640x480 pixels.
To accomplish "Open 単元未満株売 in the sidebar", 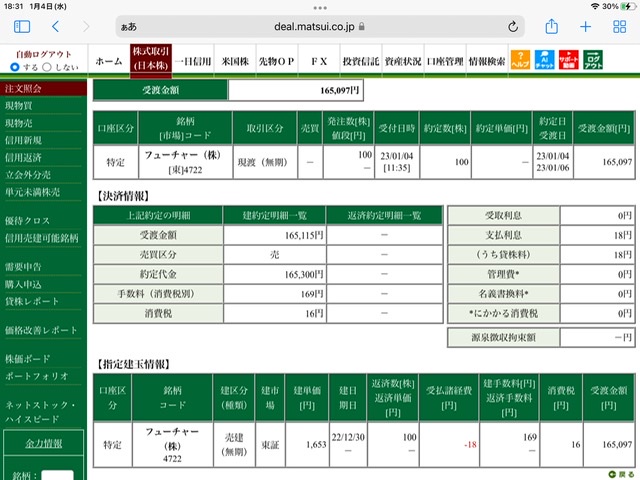I will click(x=32, y=192).
